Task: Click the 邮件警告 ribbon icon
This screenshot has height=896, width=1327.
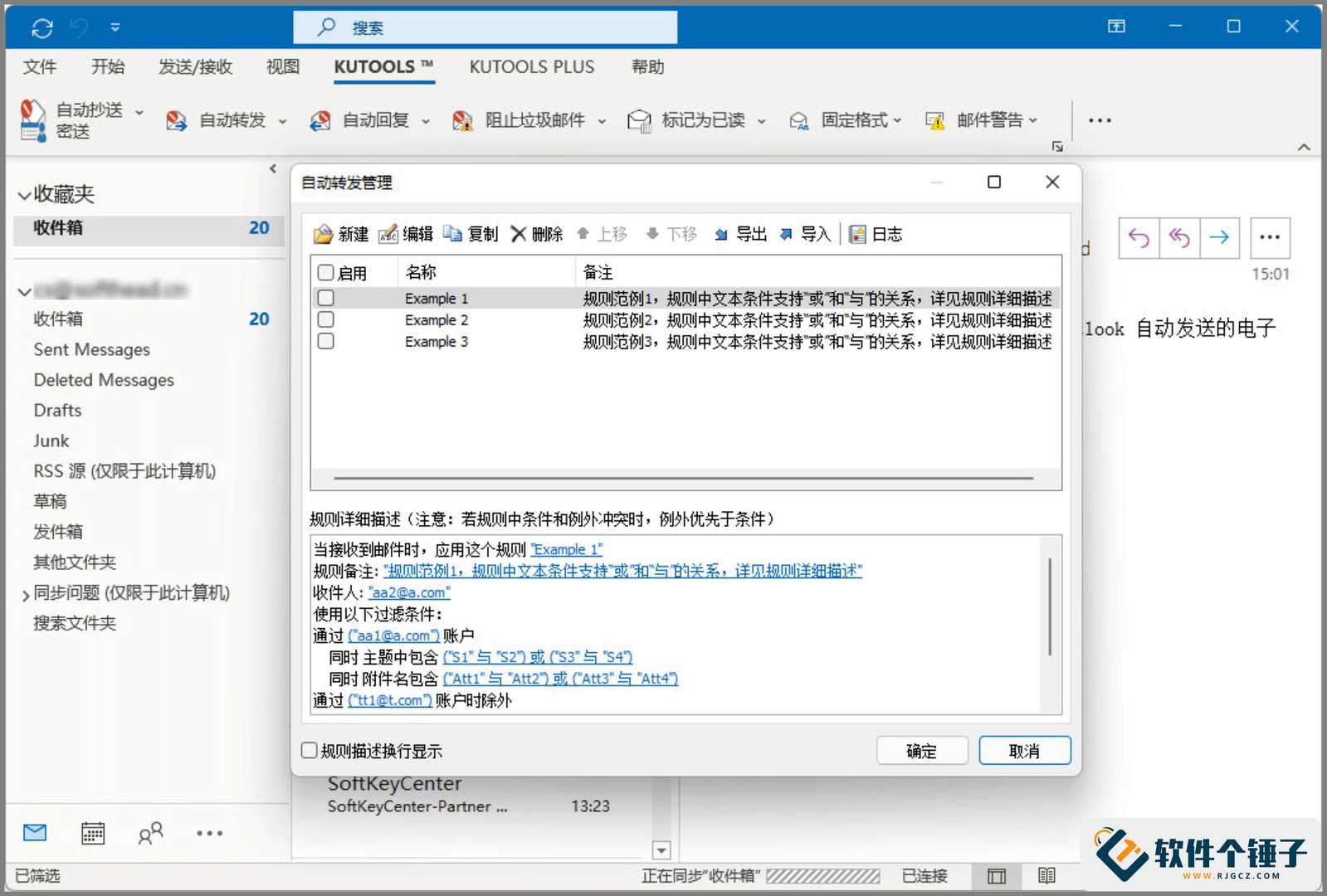Action: pyautogui.click(x=935, y=121)
